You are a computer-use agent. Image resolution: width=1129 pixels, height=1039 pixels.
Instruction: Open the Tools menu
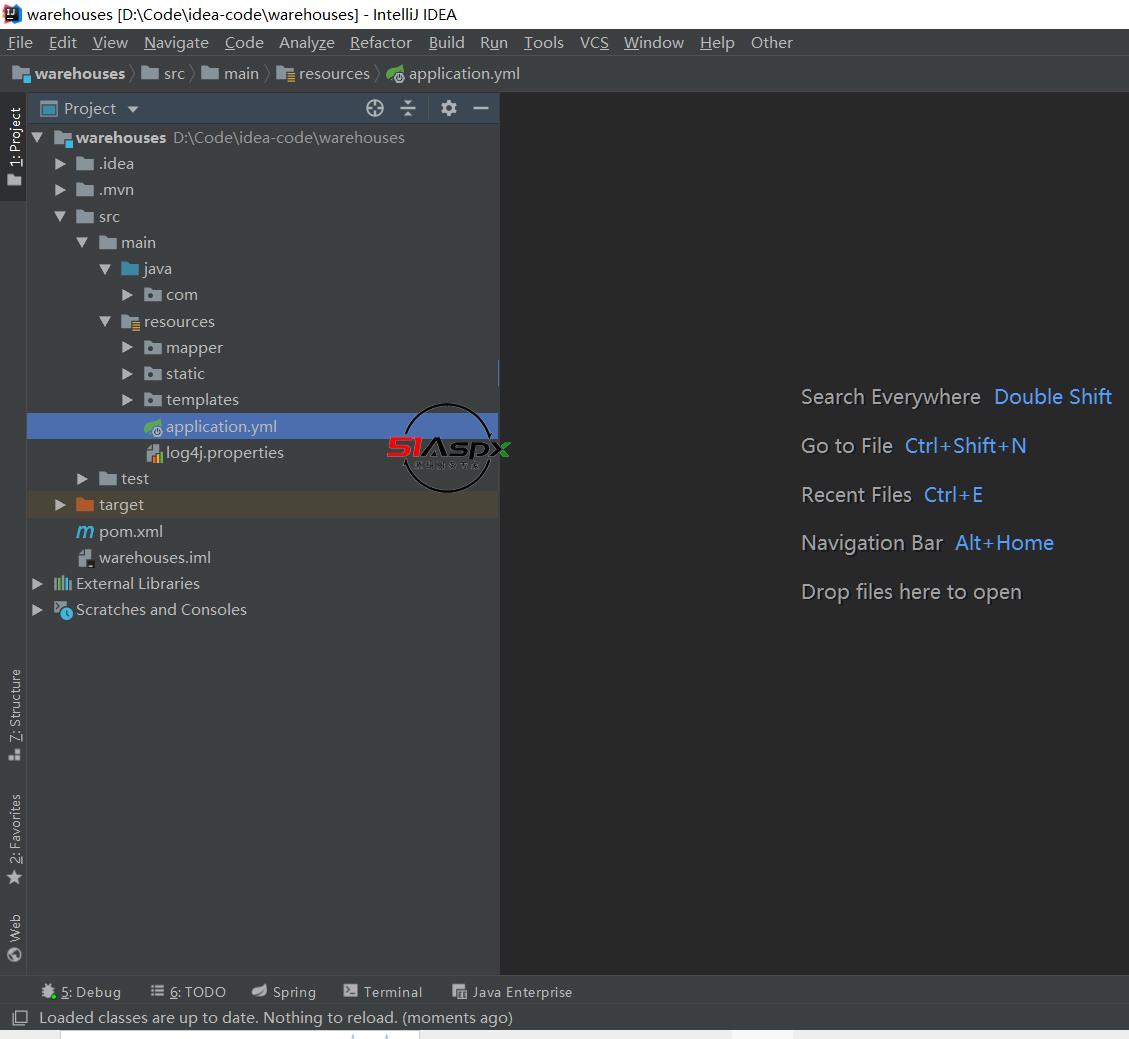click(x=544, y=42)
